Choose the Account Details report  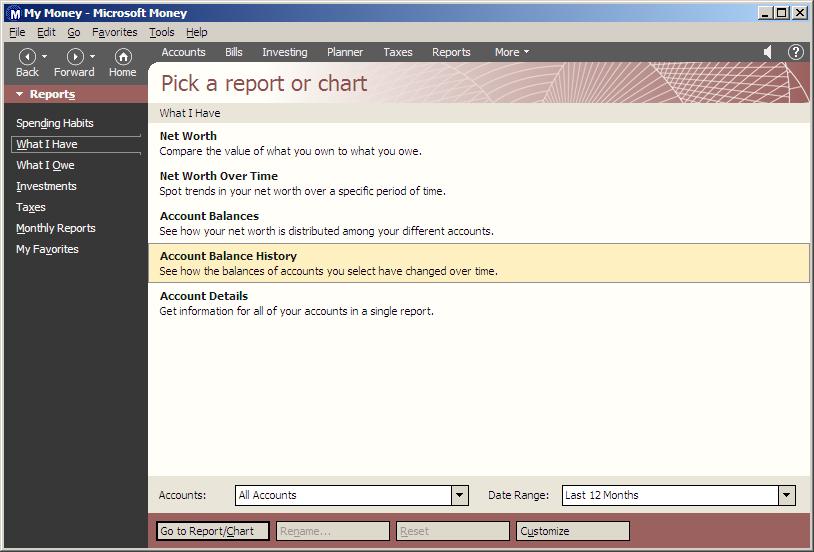pyautogui.click(x=478, y=303)
